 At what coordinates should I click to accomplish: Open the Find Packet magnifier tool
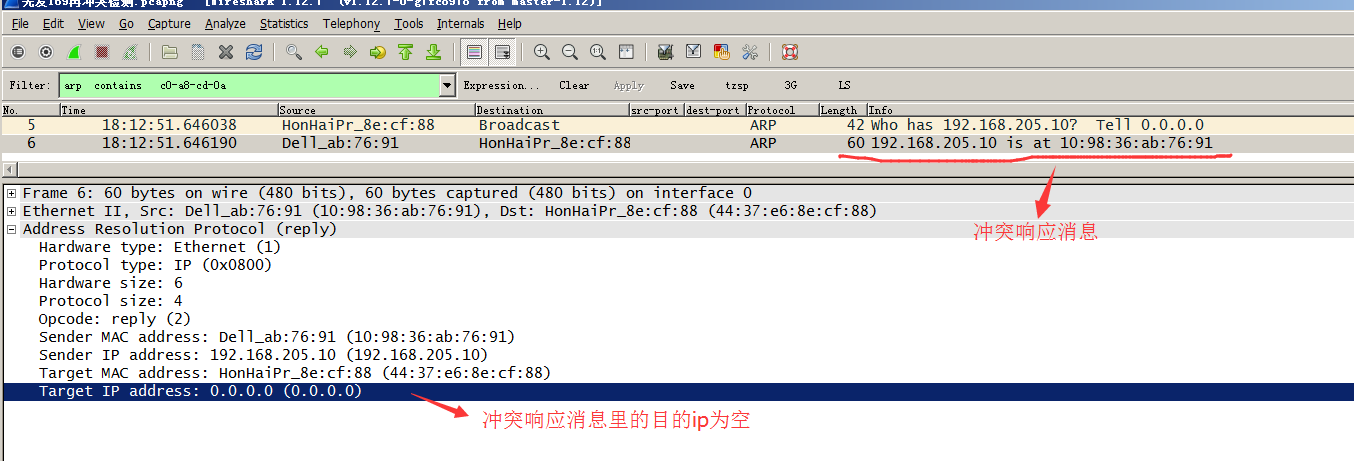click(x=294, y=52)
